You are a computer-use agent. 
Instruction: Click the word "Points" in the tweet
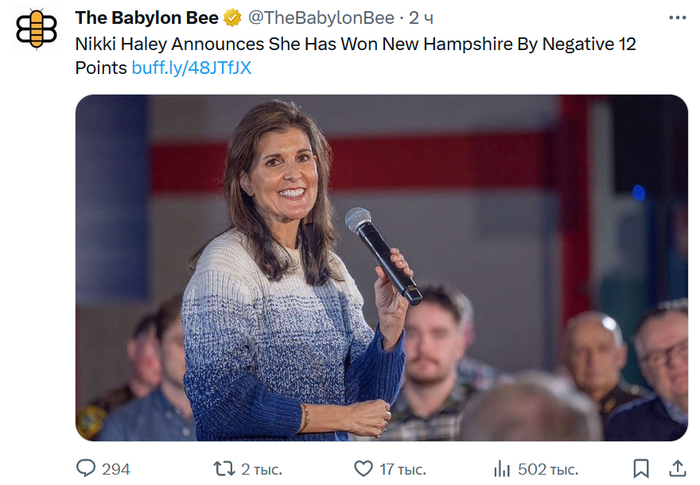pyautogui.click(x=101, y=68)
